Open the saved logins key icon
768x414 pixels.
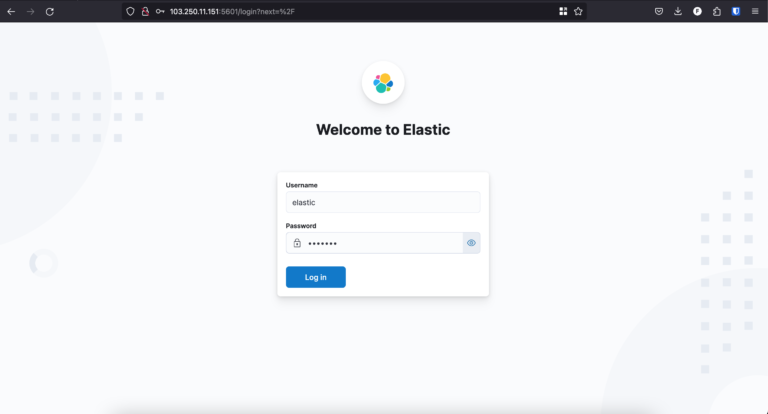[x=160, y=11]
